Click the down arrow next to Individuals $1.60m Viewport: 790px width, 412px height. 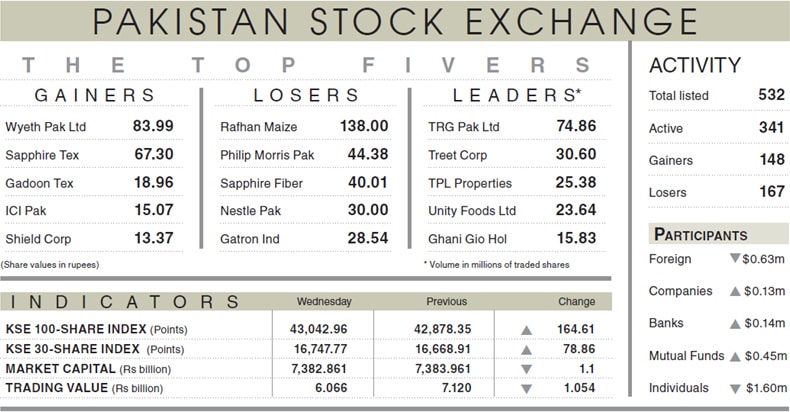735,388
